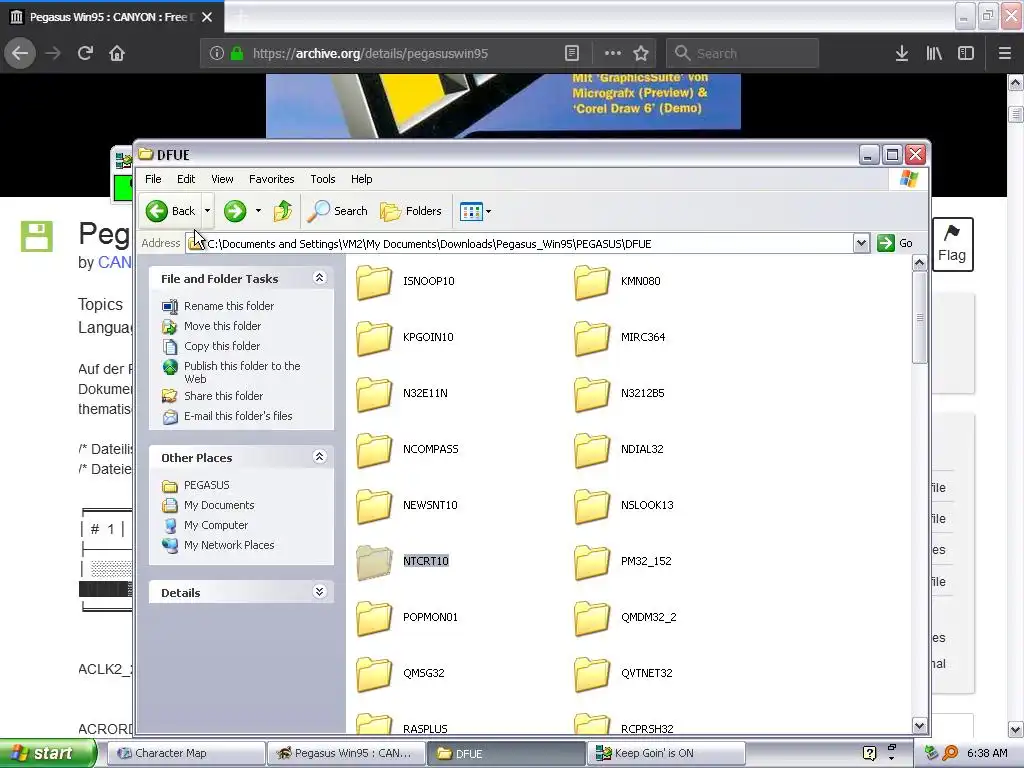The height and width of the screenshot is (768, 1024).
Task: Select the ISNOOP10 folder icon
Action: [x=374, y=281]
